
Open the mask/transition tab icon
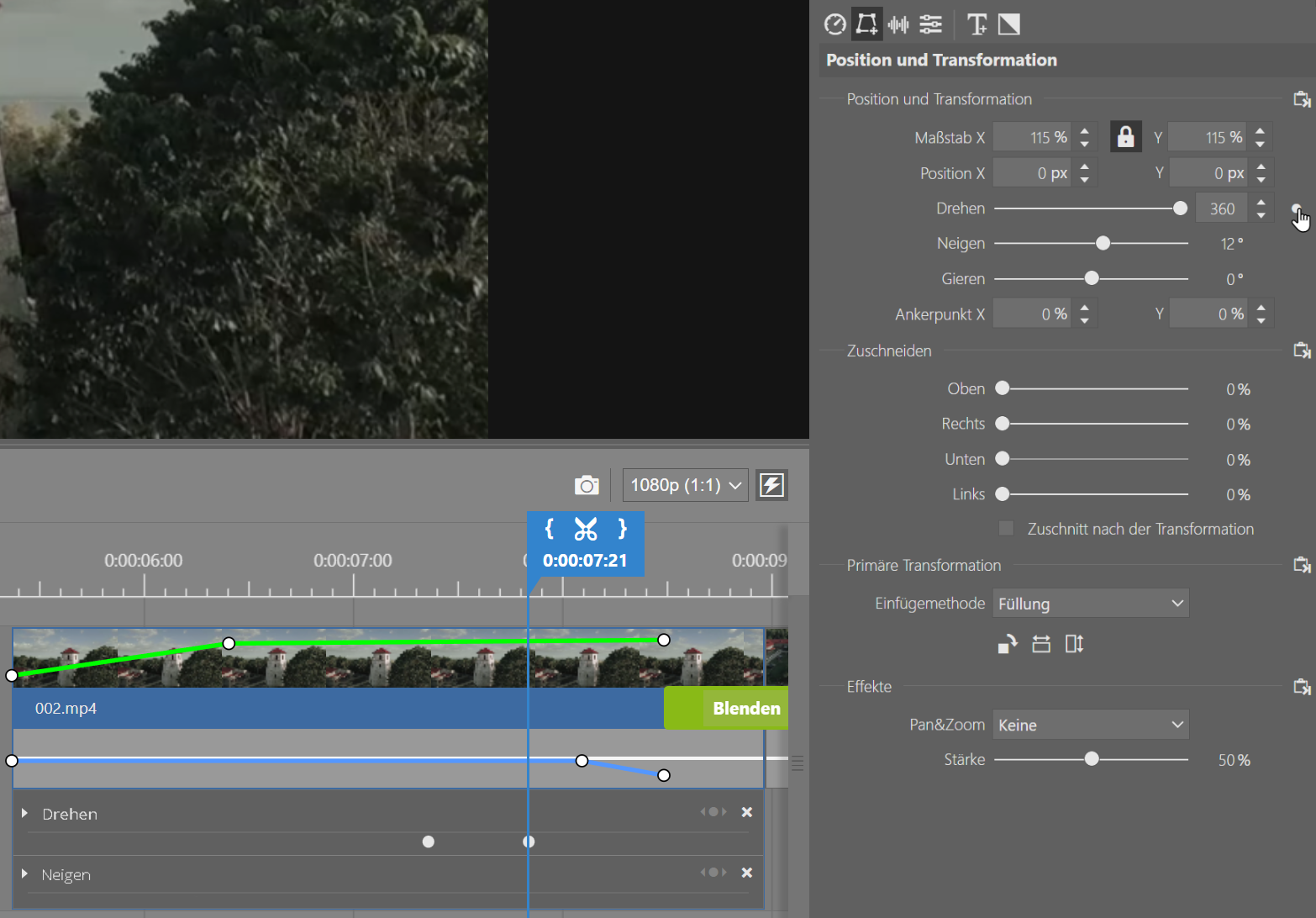1009,24
